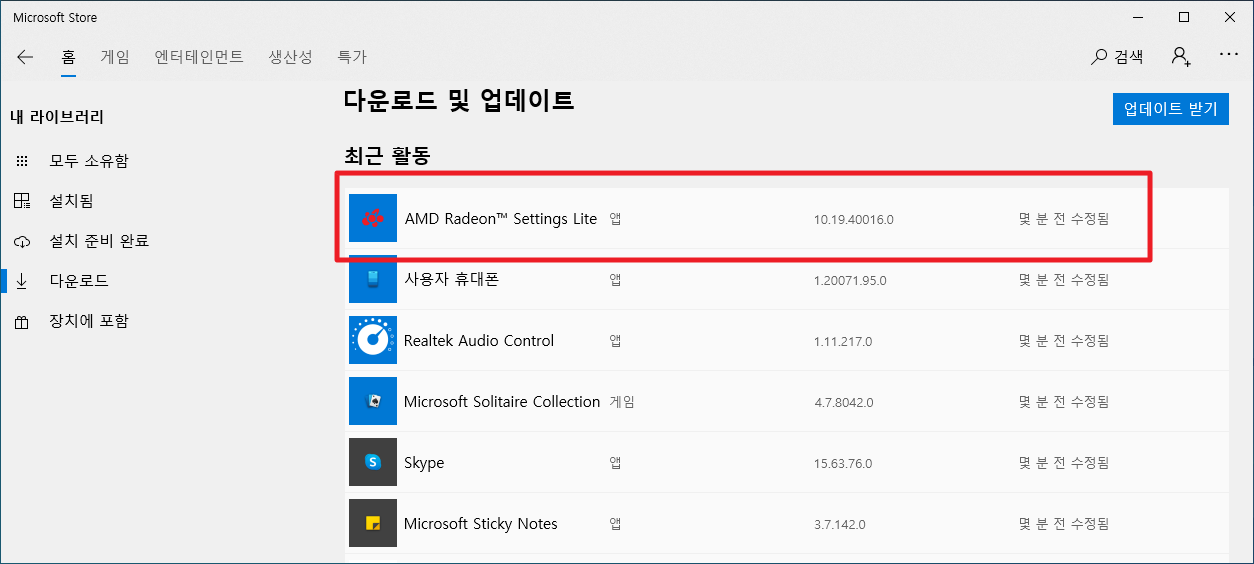Open 사용자 휴대폰 app name
1254x564 pixels.
[451, 280]
